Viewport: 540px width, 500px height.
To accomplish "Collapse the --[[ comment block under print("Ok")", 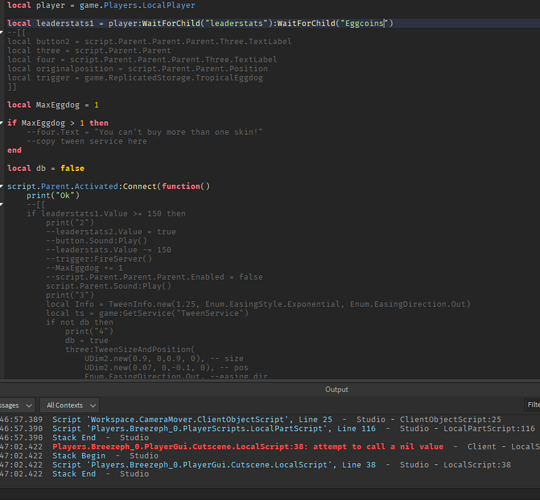I will [1, 205].
